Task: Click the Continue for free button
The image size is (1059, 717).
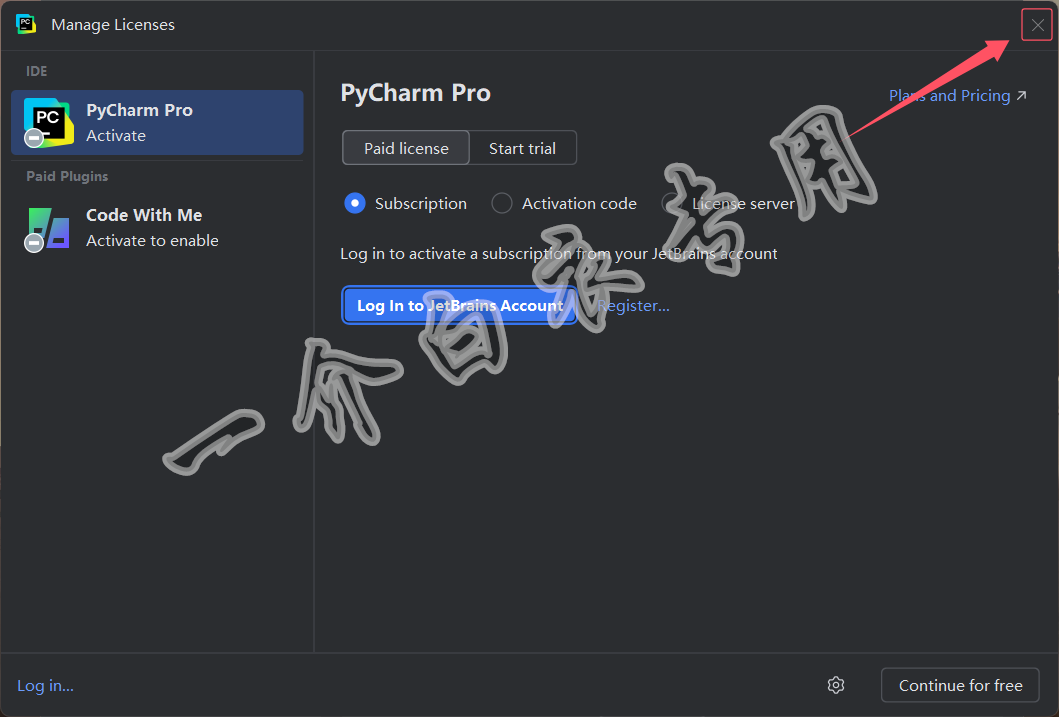Action: (960, 685)
